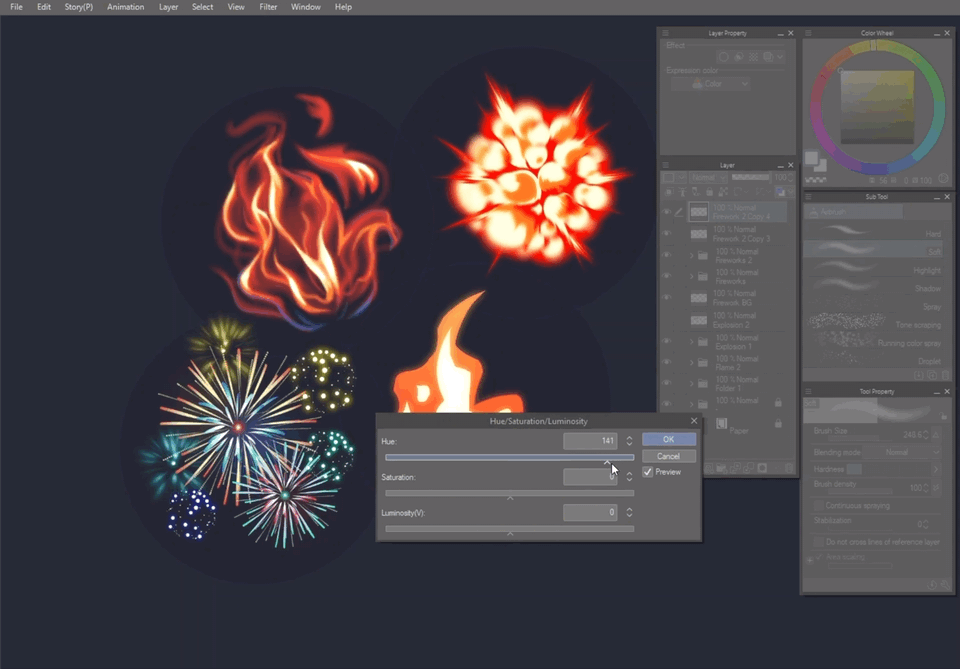Expand the Explosion 1 folder
The height and width of the screenshot is (669, 960).
tap(692, 342)
